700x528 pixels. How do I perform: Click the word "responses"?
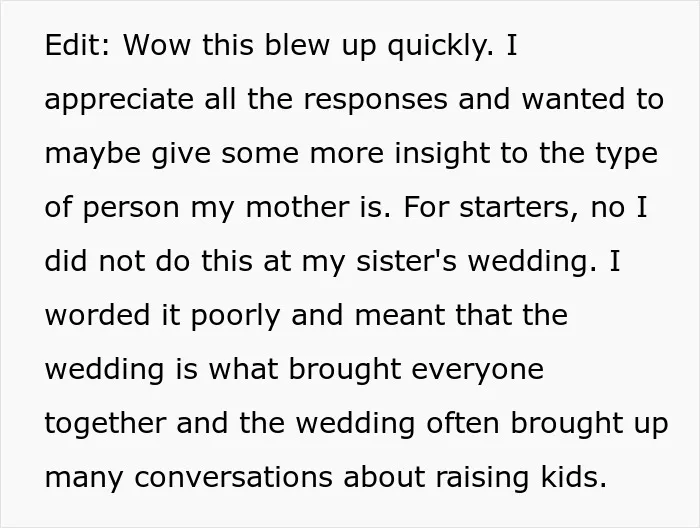pos(375,100)
